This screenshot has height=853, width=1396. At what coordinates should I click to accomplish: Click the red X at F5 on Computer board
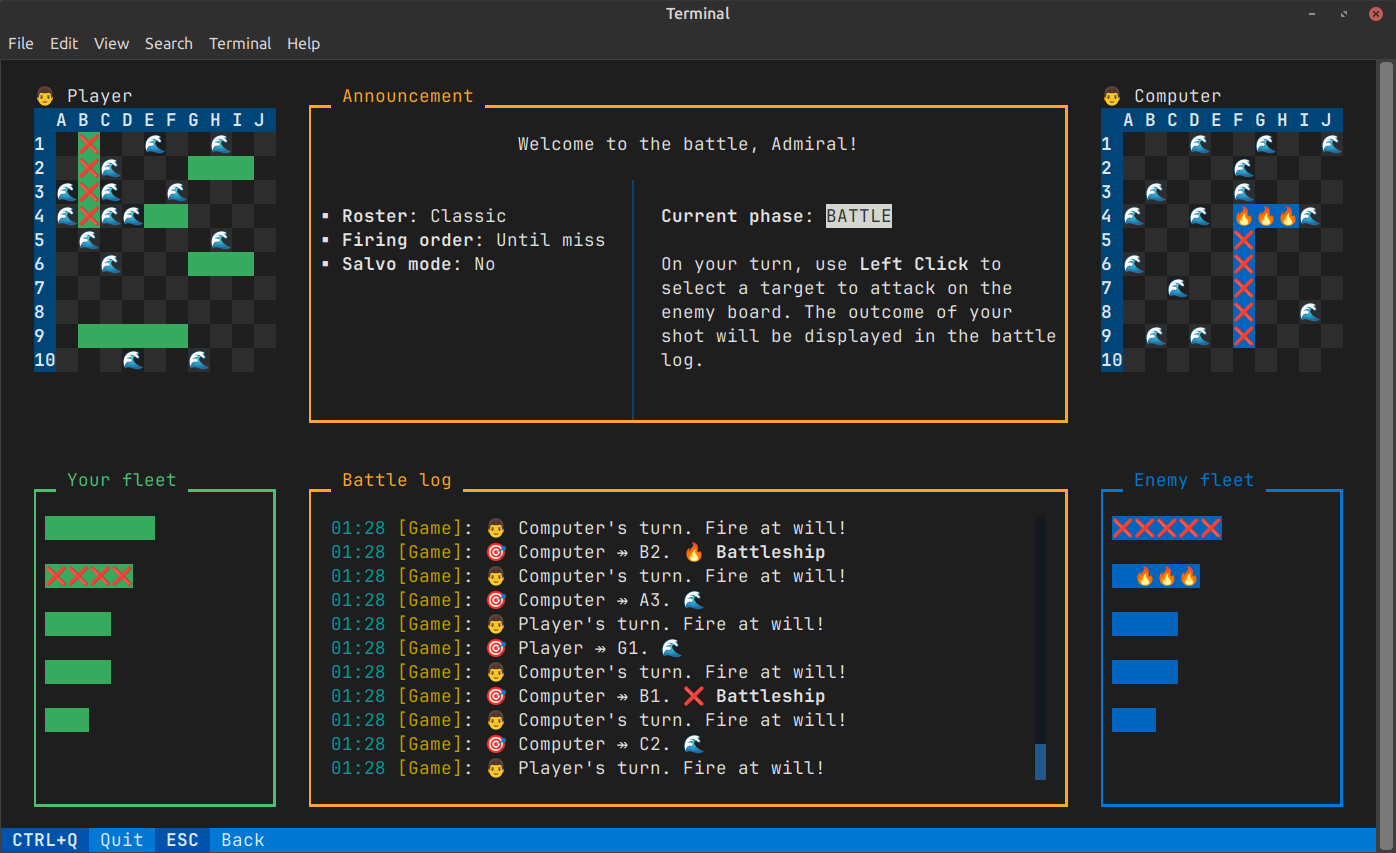(1243, 240)
